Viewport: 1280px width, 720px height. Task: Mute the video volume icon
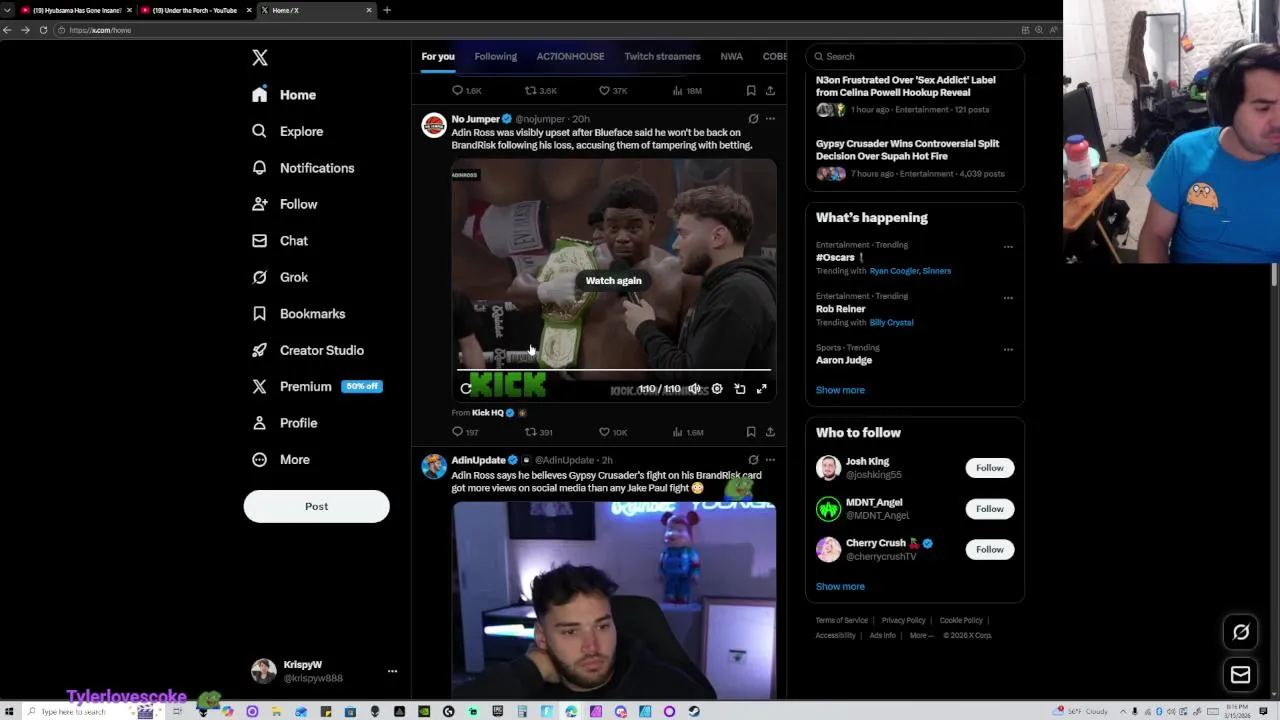tap(694, 389)
